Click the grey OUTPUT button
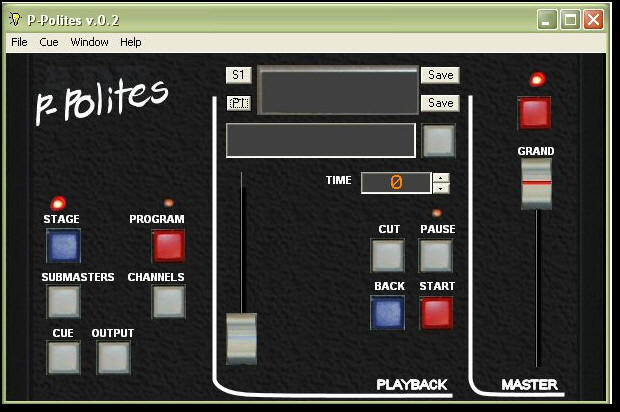 coord(113,357)
